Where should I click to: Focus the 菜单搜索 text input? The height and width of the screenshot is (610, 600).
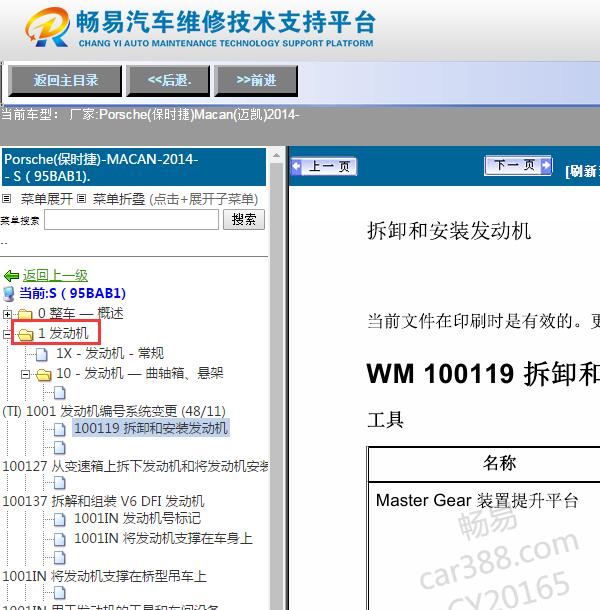(x=131, y=219)
